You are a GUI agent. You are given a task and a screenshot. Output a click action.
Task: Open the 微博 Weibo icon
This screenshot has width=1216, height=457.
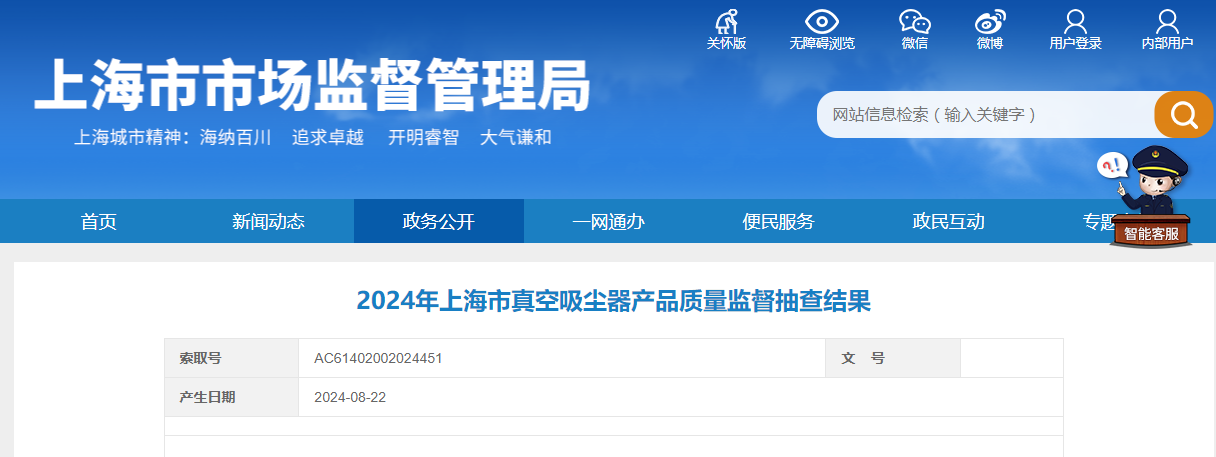click(x=990, y=21)
